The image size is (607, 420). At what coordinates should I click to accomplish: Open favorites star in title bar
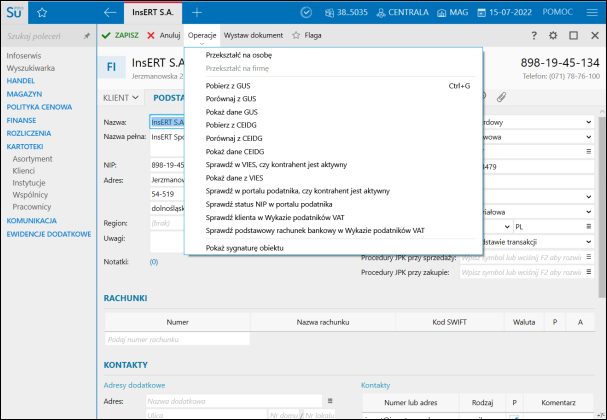click(42, 13)
